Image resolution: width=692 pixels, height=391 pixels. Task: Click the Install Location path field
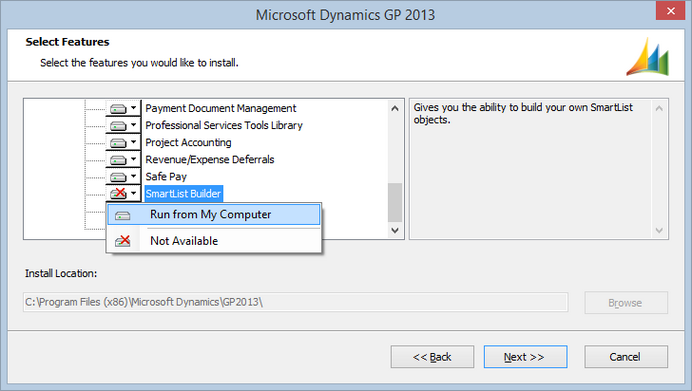pos(295,302)
